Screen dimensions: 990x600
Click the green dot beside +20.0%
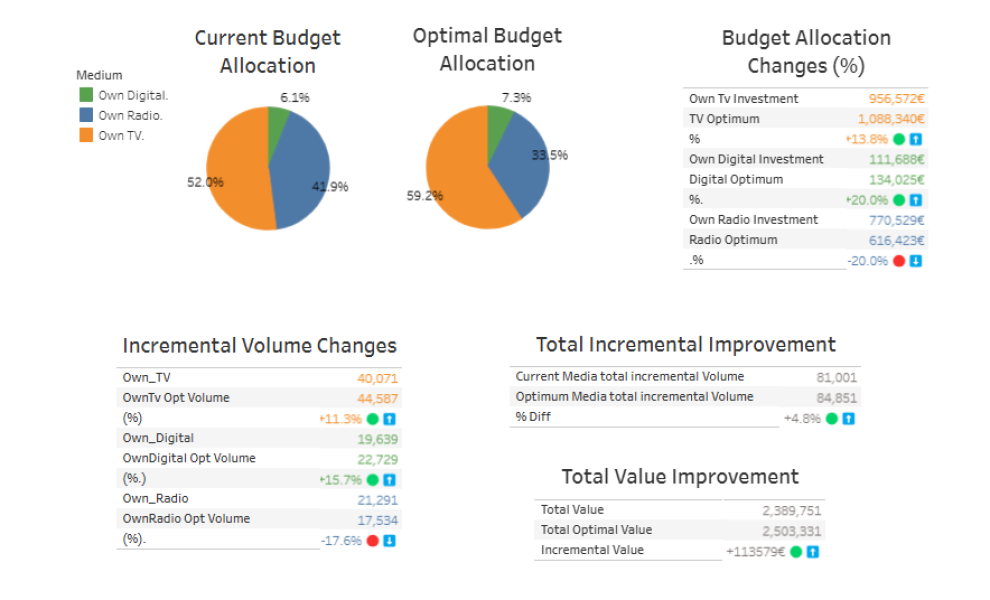click(x=899, y=200)
